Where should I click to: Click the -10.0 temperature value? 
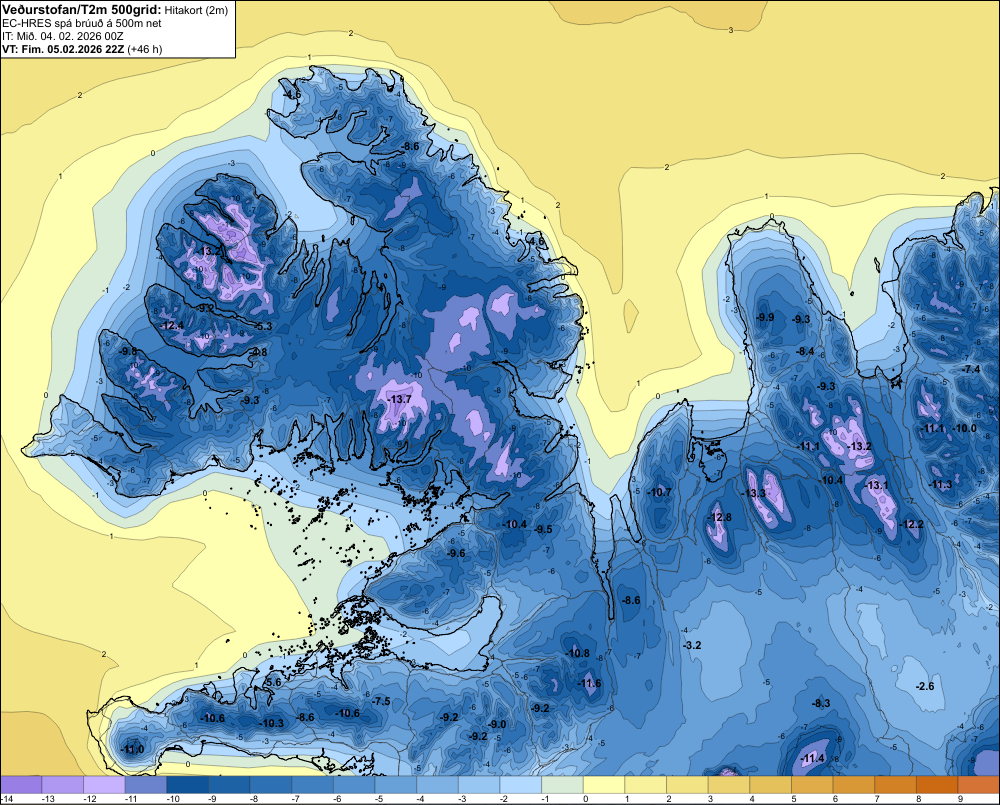pyautogui.click(x=964, y=428)
